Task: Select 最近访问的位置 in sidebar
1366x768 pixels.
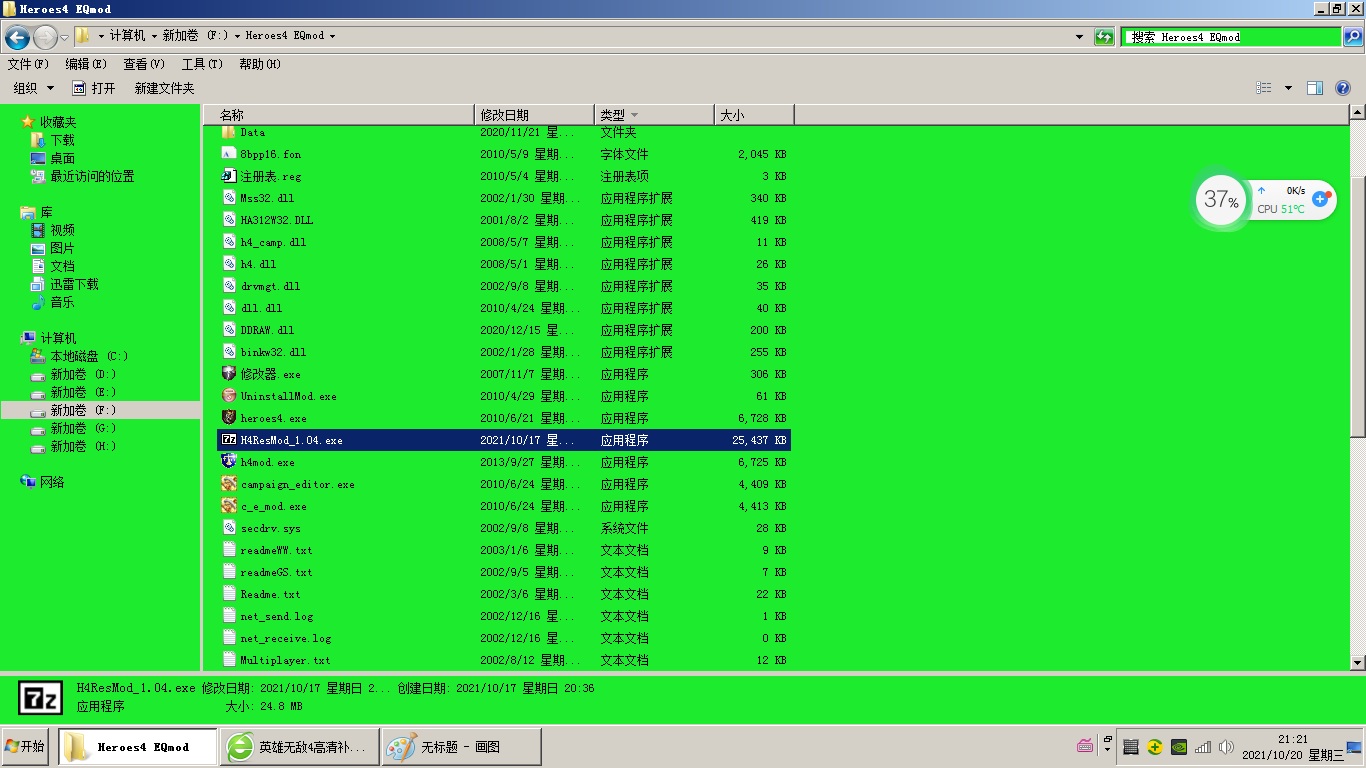Action: 92,176
